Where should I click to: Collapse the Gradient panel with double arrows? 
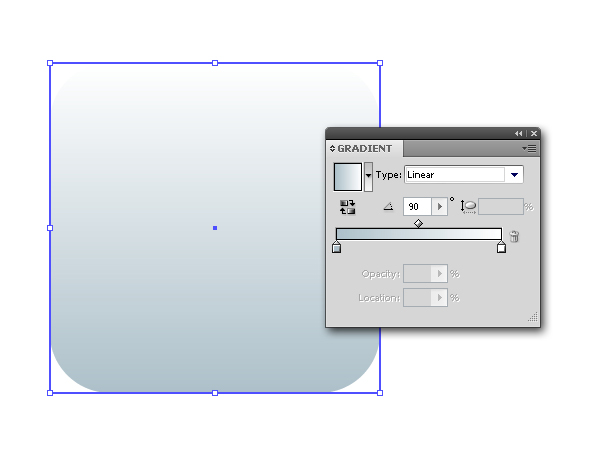(518, 134)
